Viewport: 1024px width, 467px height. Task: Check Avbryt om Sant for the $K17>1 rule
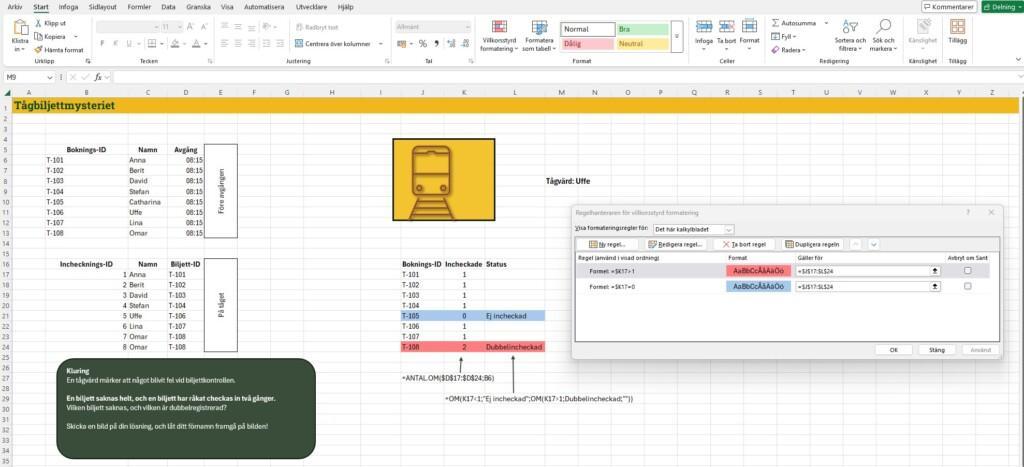967,270
